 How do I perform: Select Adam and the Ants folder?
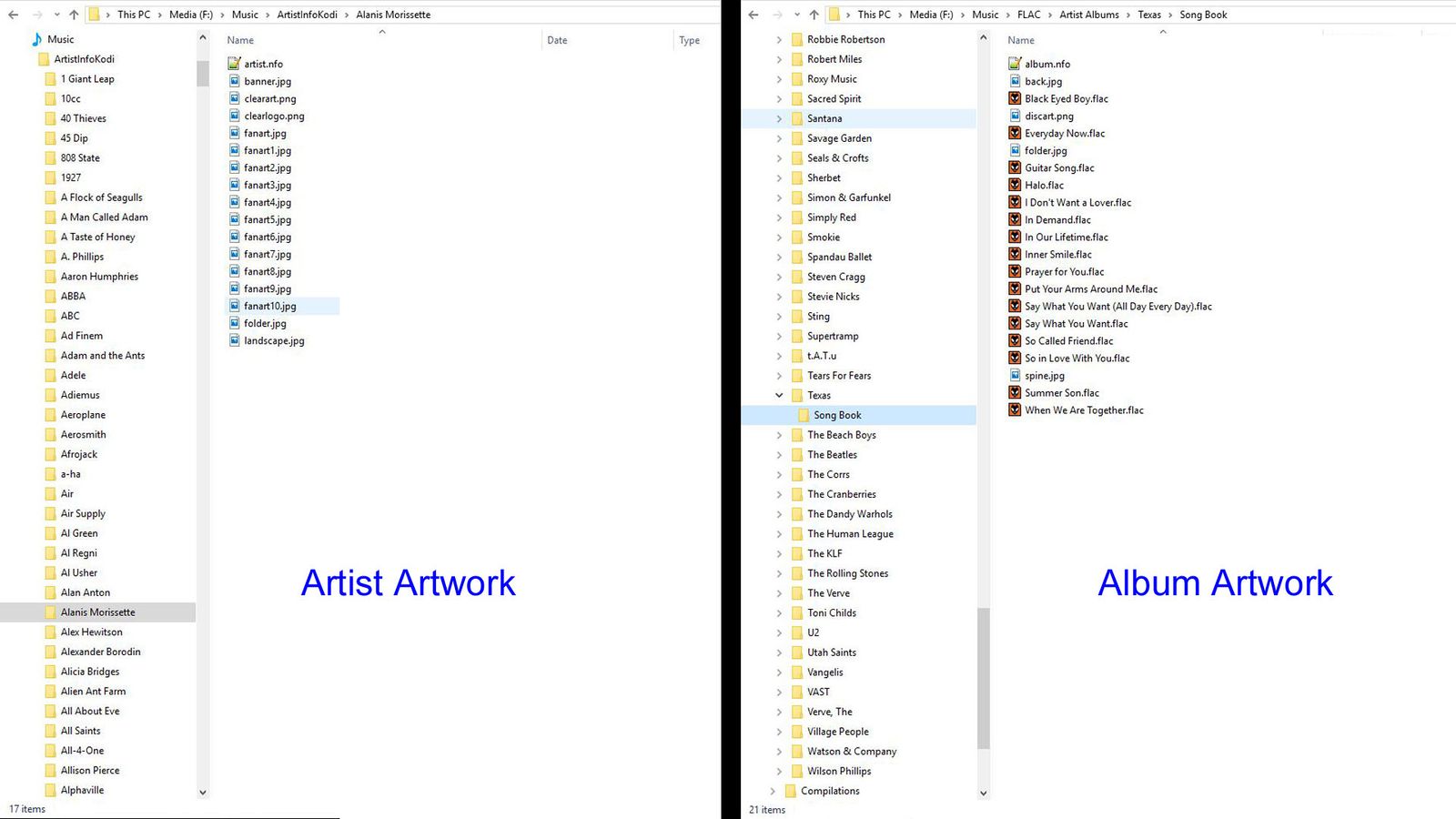(103, 356)
